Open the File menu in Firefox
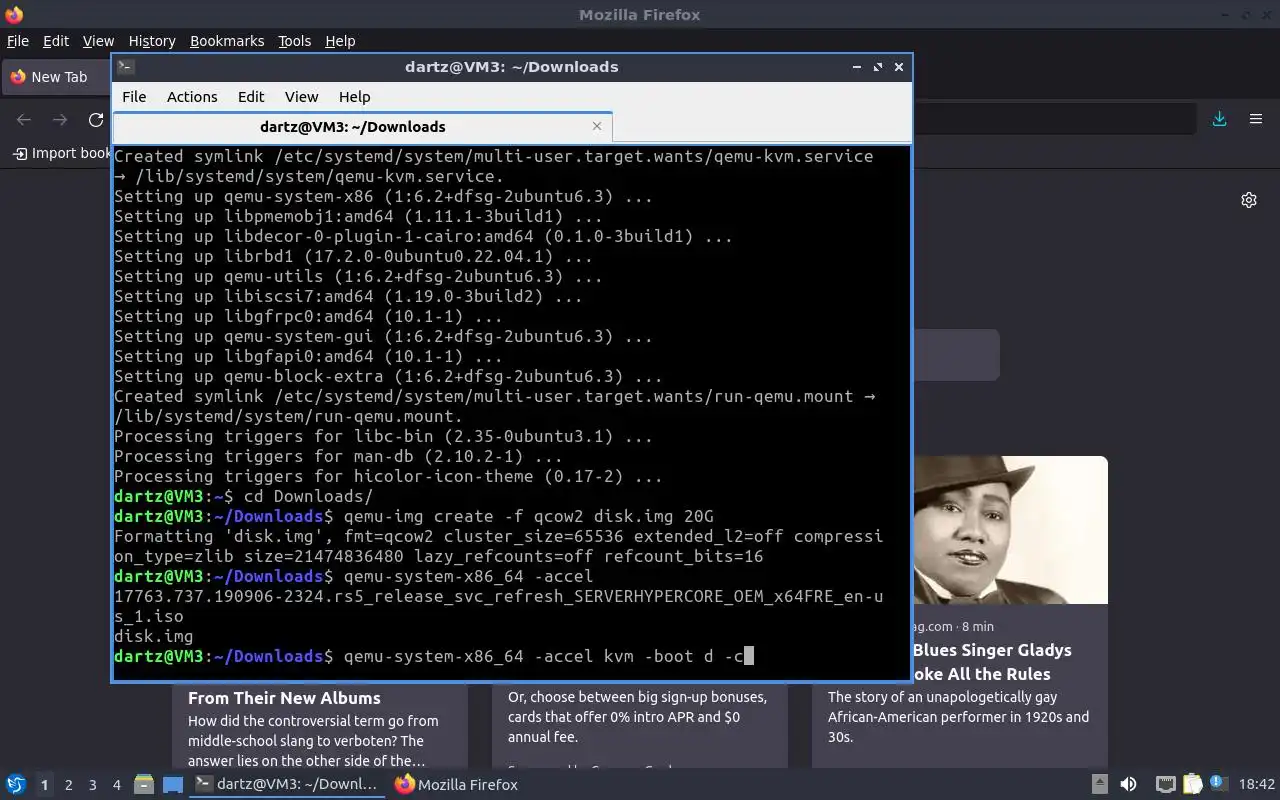This screenshot has height=800, width=1280. (18, 41)
